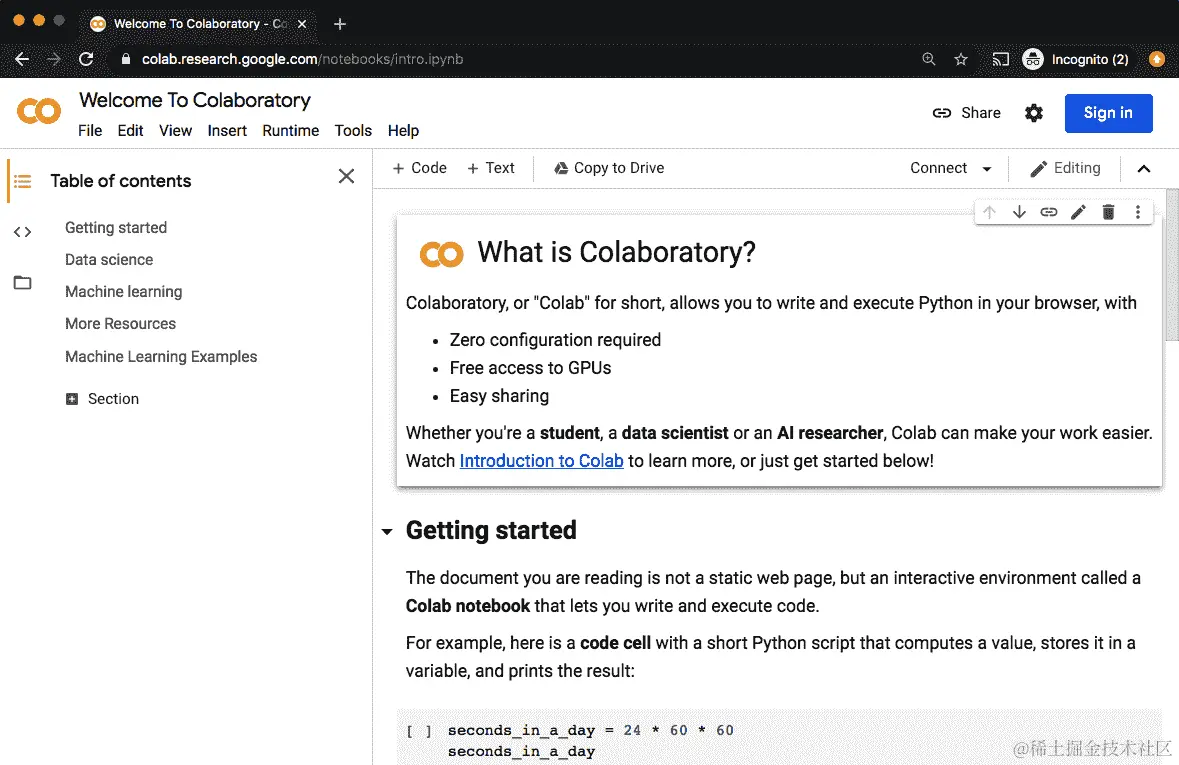Open the Tools menu
1179x765 pixels.
click(x=353, y=131)
